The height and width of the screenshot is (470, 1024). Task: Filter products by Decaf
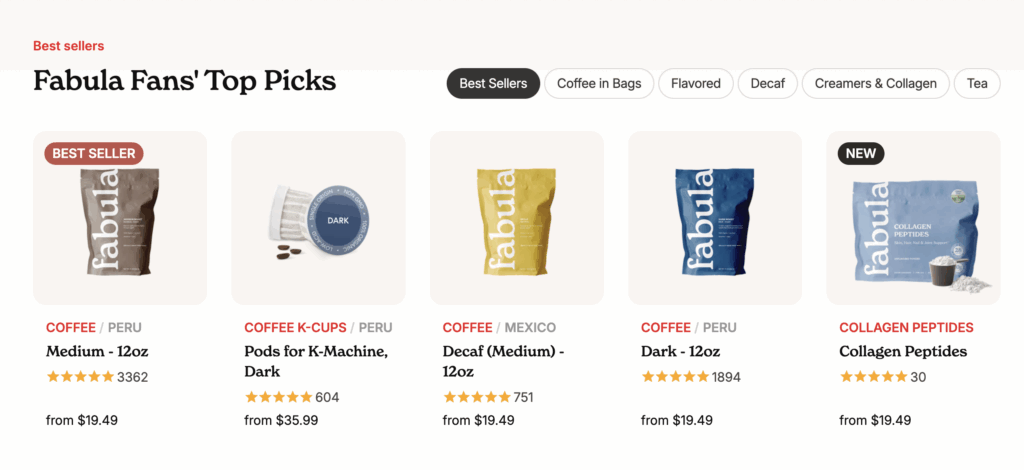click(767, 84)
